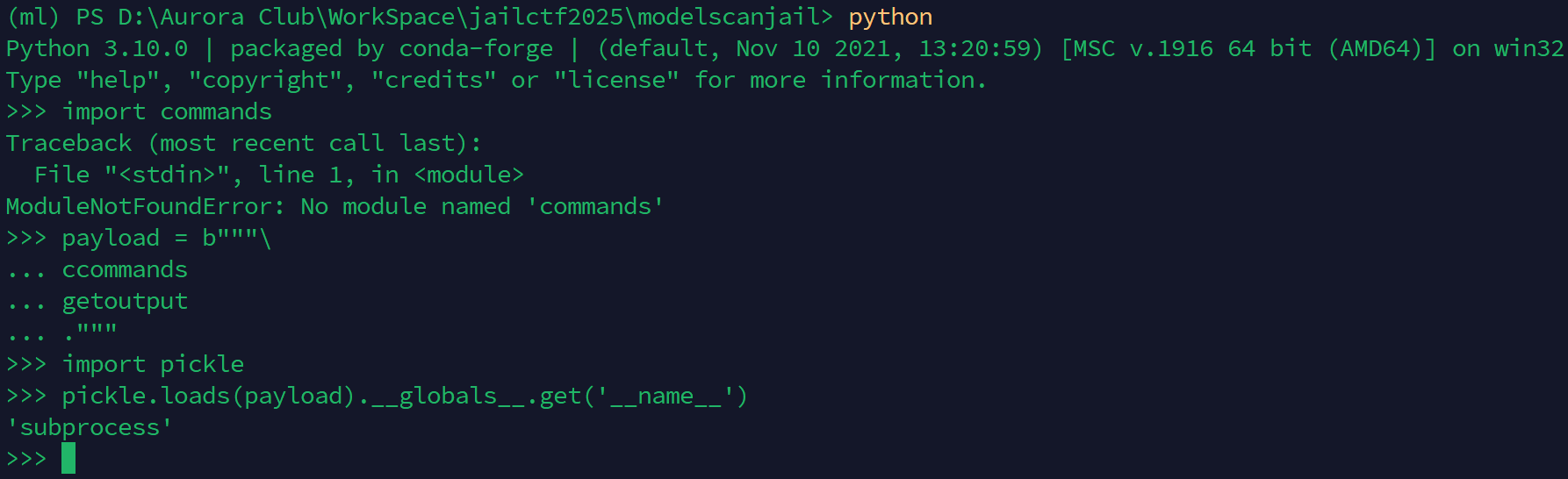Click the word 'license' in the help hint

[616, 81]
